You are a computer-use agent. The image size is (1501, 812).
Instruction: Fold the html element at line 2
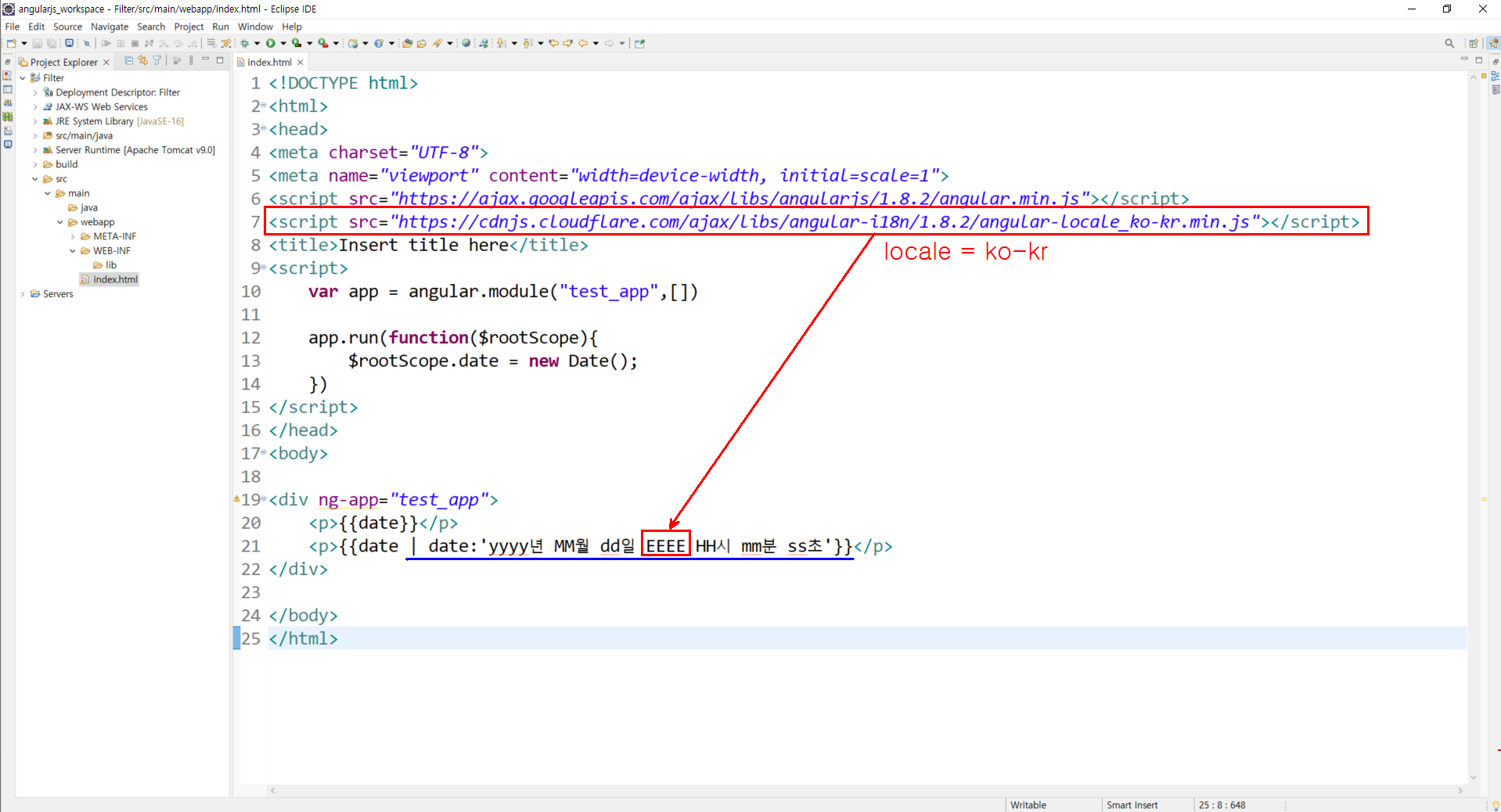(264, 106)
